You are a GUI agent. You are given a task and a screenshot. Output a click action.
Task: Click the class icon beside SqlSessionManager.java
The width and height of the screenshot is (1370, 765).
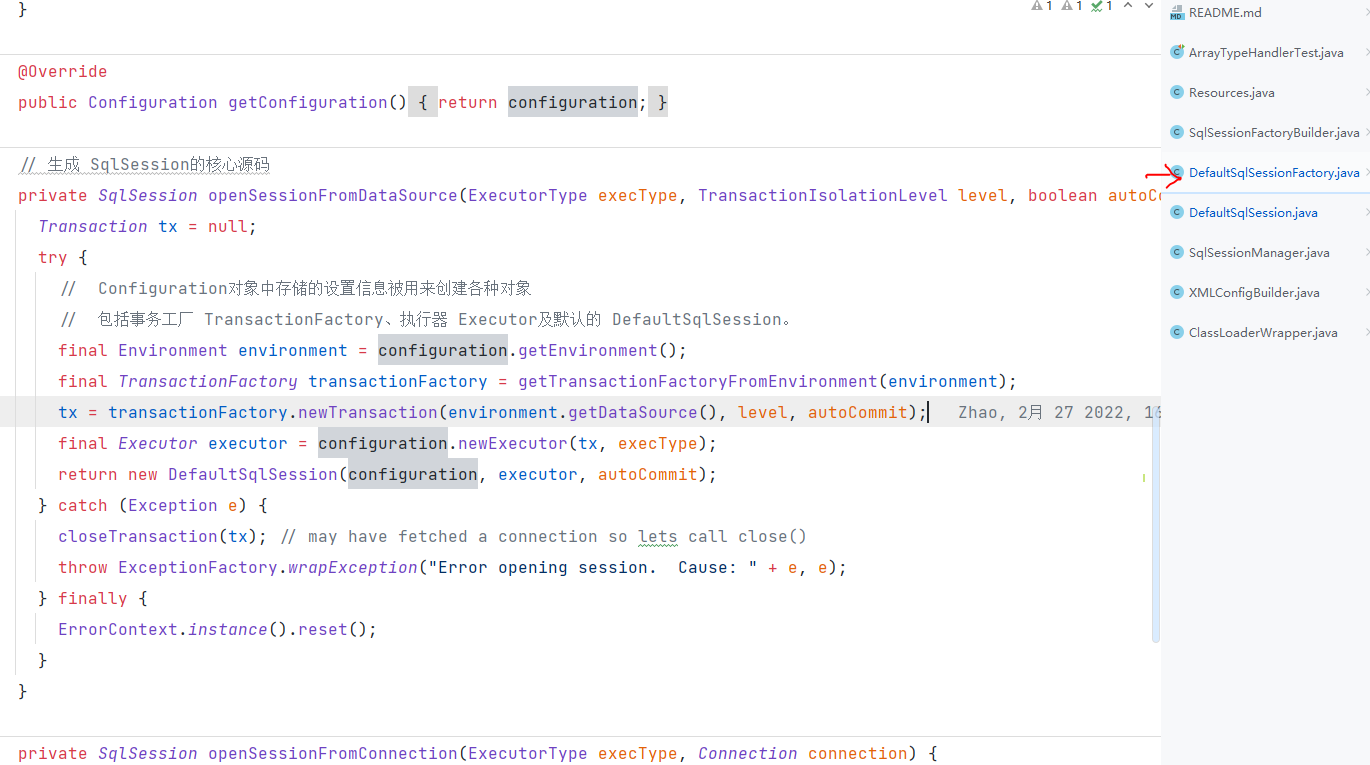tap(1177, 252)
